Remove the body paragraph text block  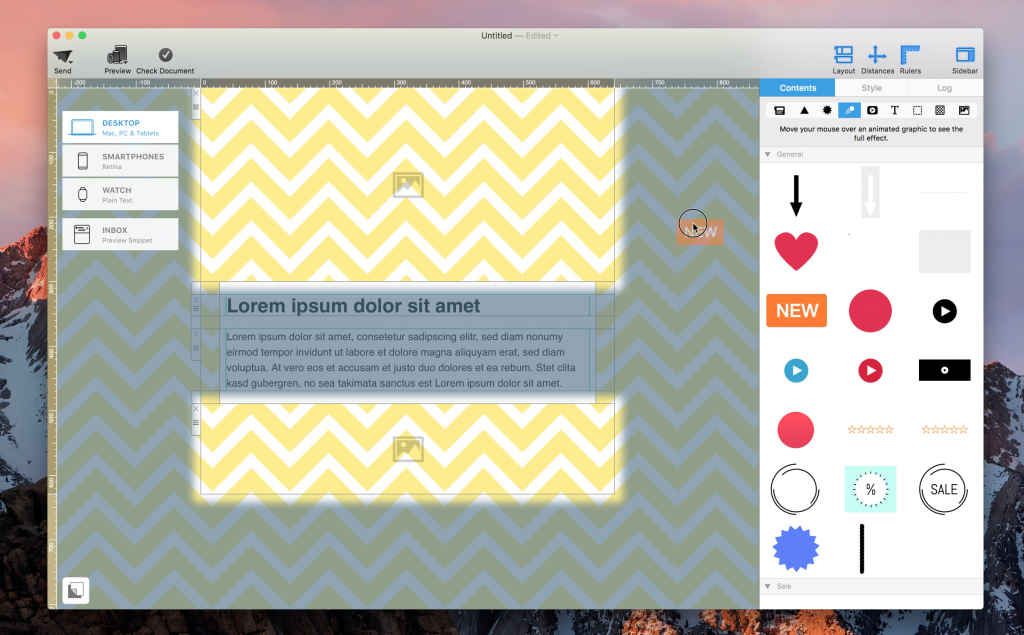click(x=196, y=334)
